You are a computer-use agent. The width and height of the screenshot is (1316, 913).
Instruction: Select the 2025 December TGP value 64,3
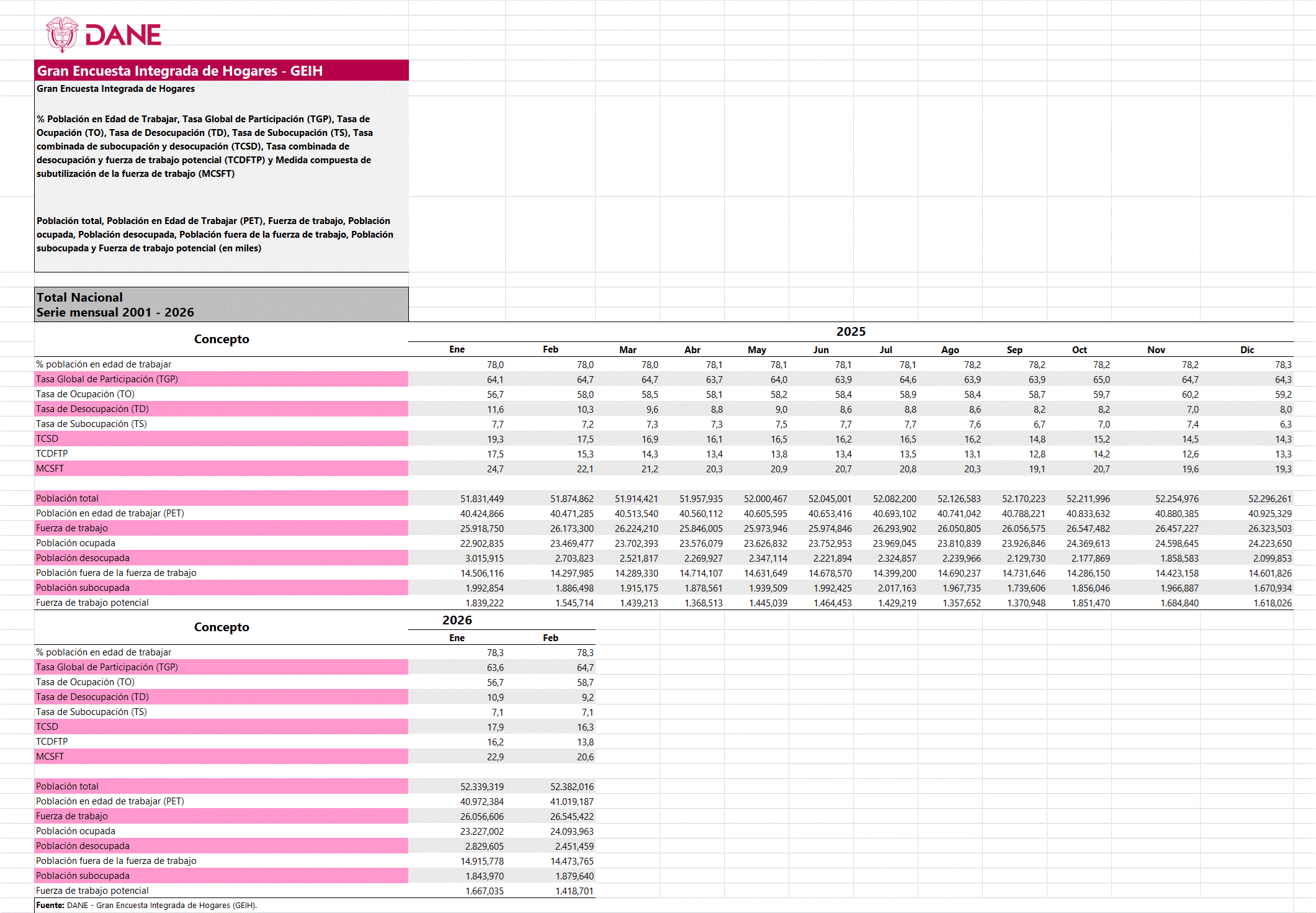[1283, 380]
